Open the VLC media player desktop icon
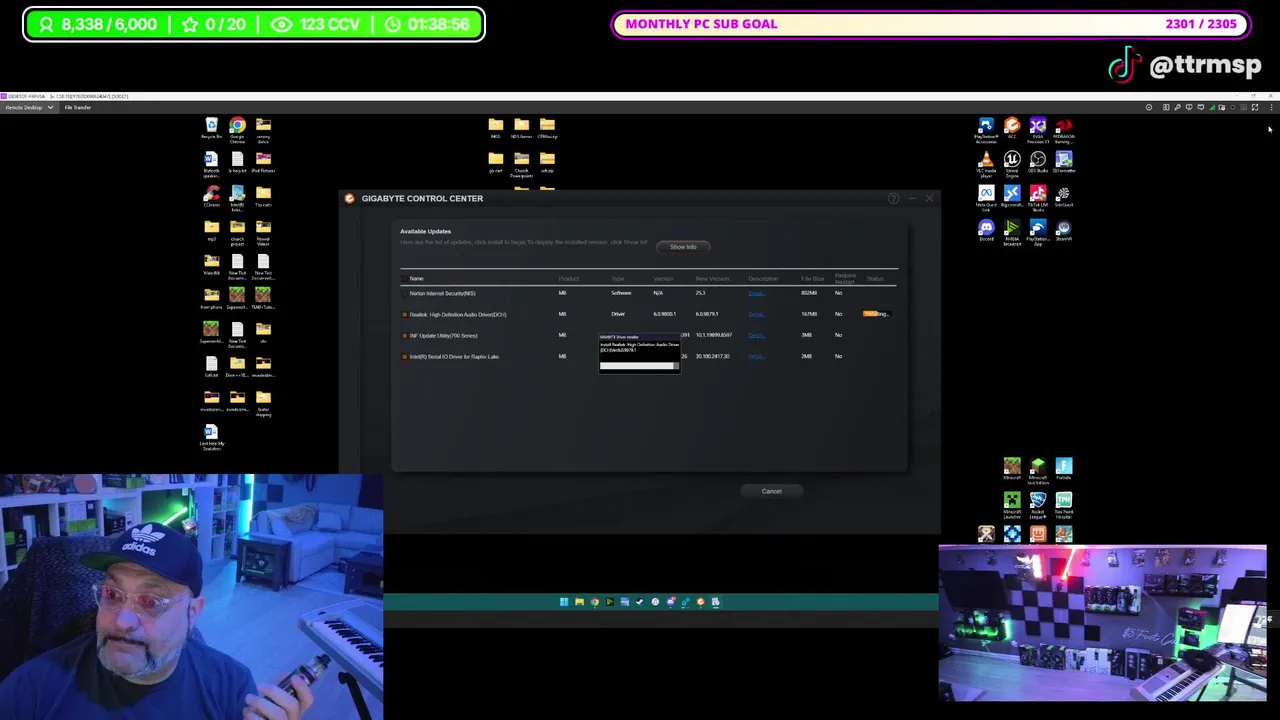The width and height of the screenshot is (1280, 720). point(986,163)
